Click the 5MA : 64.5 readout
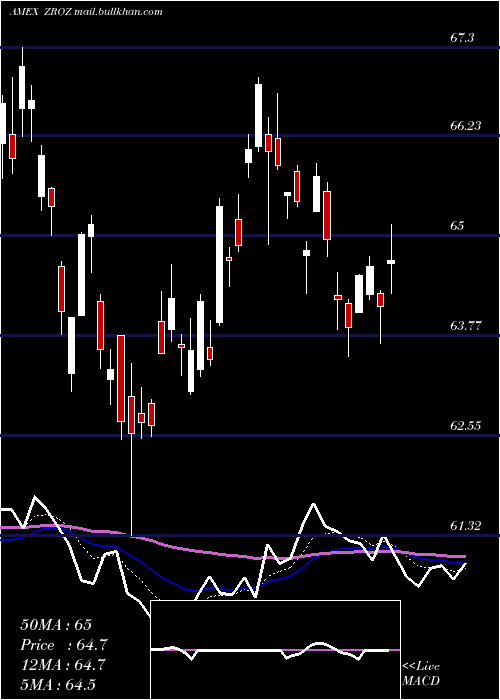Image resolution: width=500 pixels, height=700 pixels. tap(58, 685)
